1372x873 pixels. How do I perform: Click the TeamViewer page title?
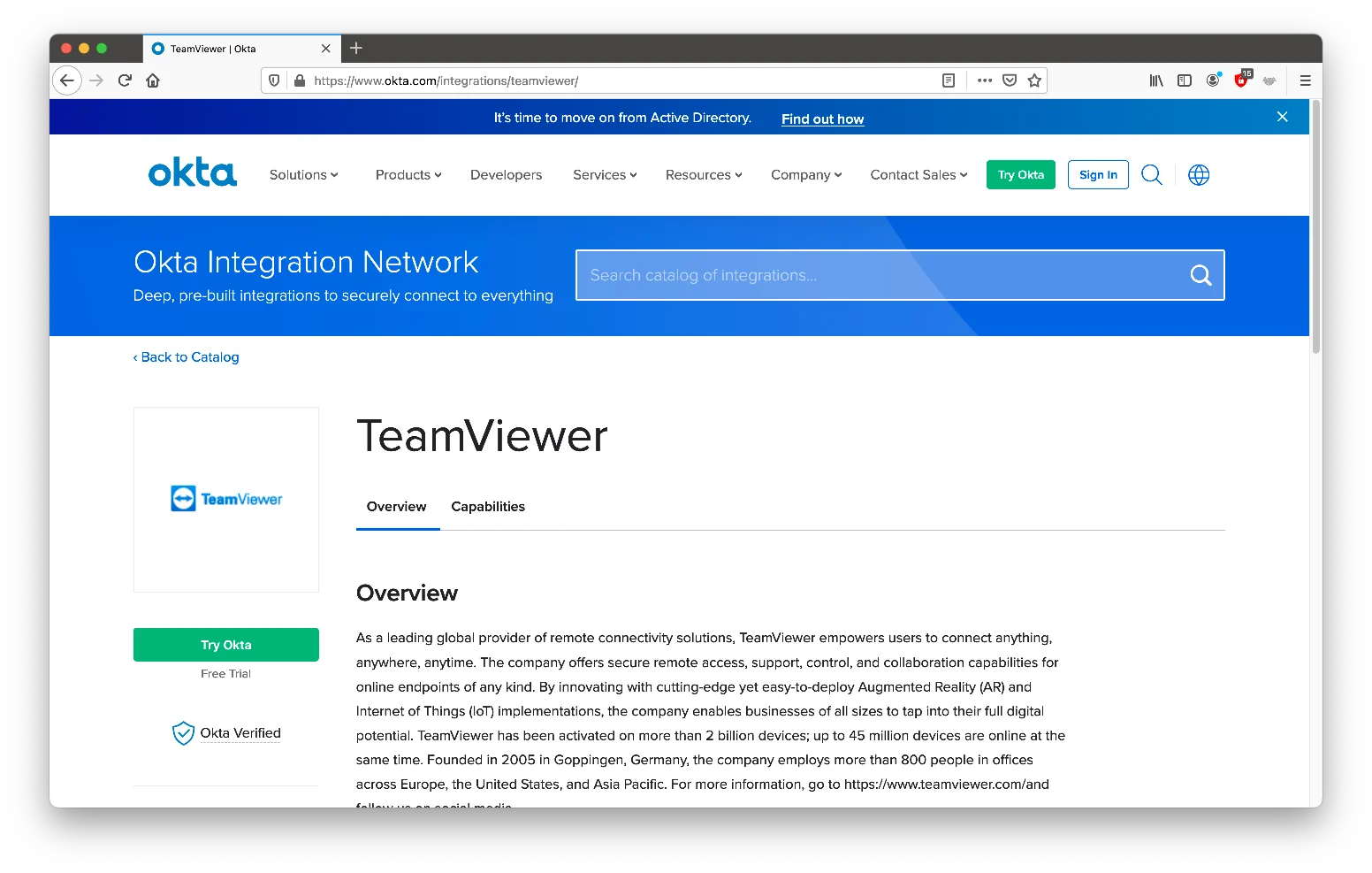[x=482, y=436]
